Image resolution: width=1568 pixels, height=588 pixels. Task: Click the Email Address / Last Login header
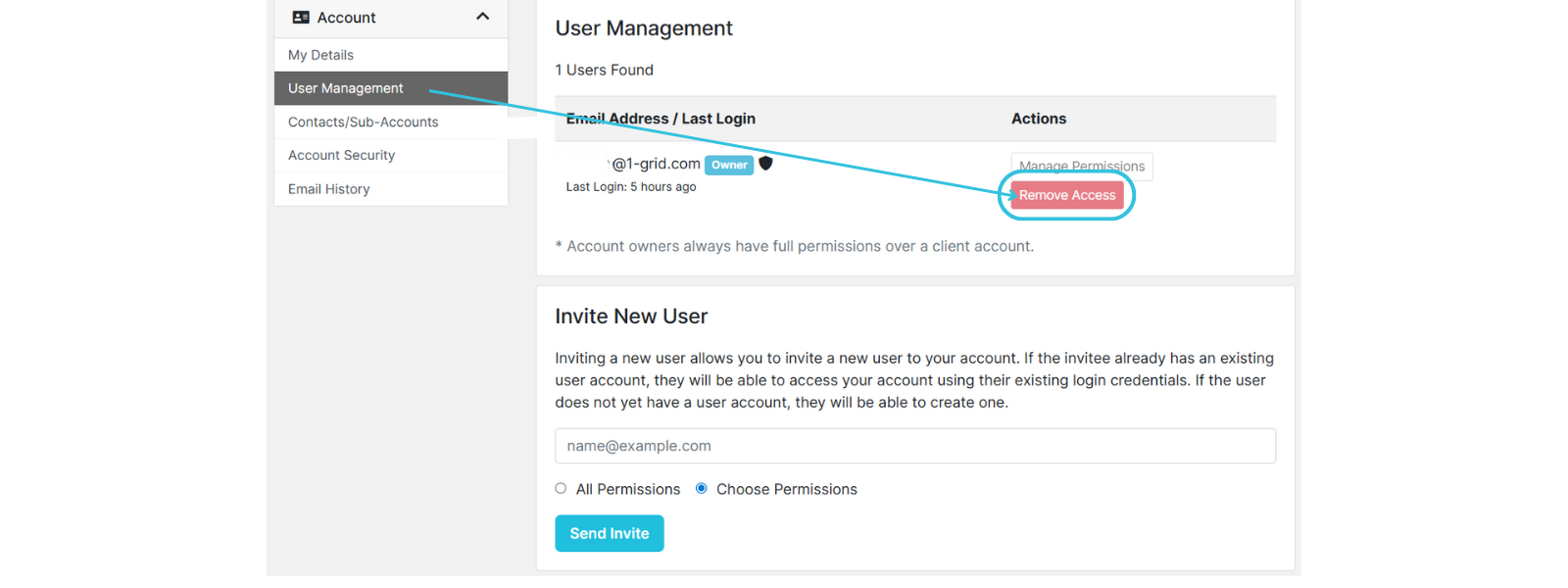point(661,119)
